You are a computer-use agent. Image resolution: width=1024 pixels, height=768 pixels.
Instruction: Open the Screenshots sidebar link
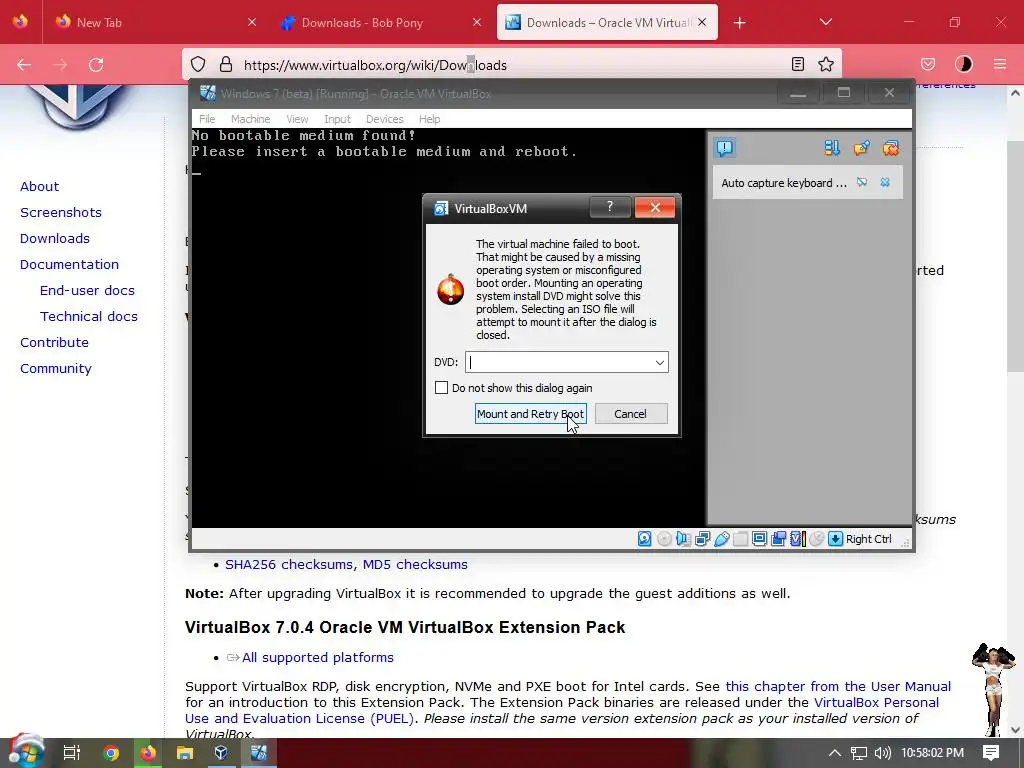coord(61,212)
